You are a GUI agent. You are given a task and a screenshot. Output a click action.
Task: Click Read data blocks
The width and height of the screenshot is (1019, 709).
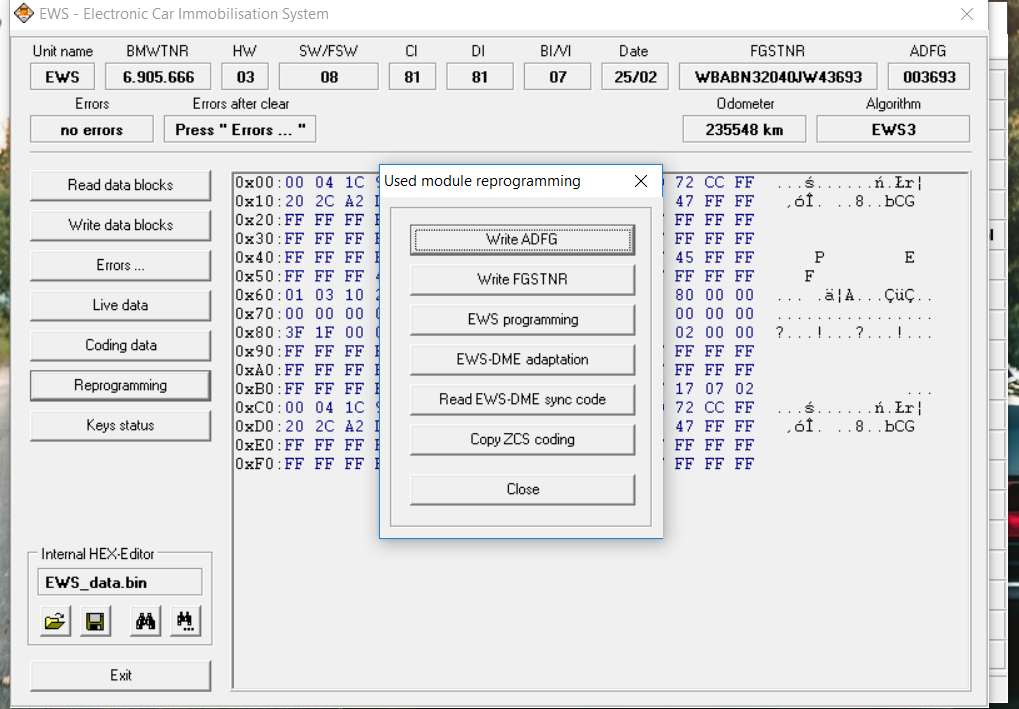point(120,185)
